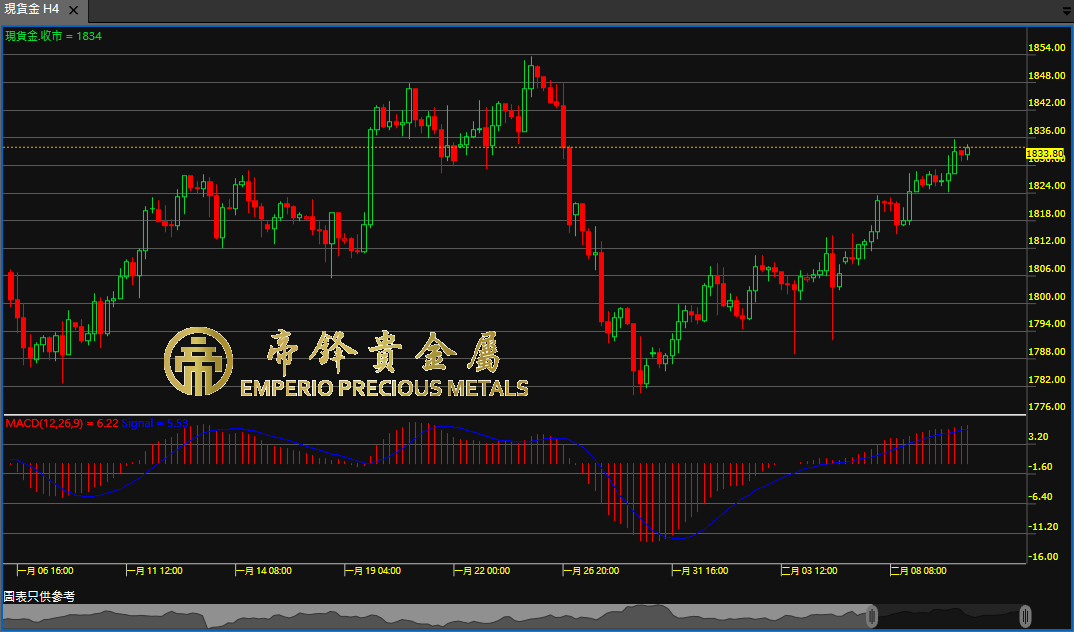Image resolution: width=1074 pixels, height=632 pixels.
Task: Click the MACD(12,26,9) indicator label
Action: coord(62,424)
